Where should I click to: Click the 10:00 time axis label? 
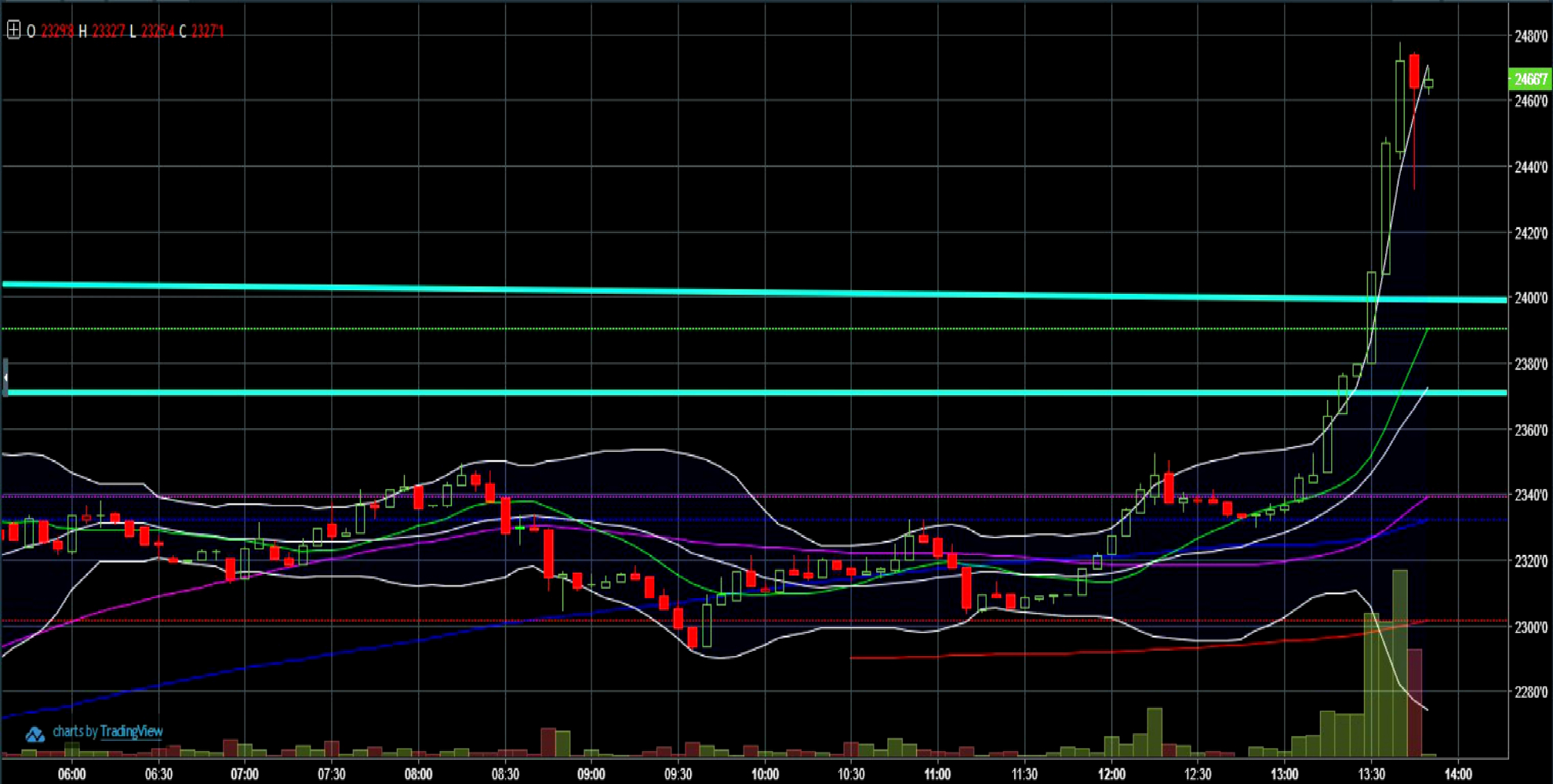pyautogui.click(x=765, y=775)
